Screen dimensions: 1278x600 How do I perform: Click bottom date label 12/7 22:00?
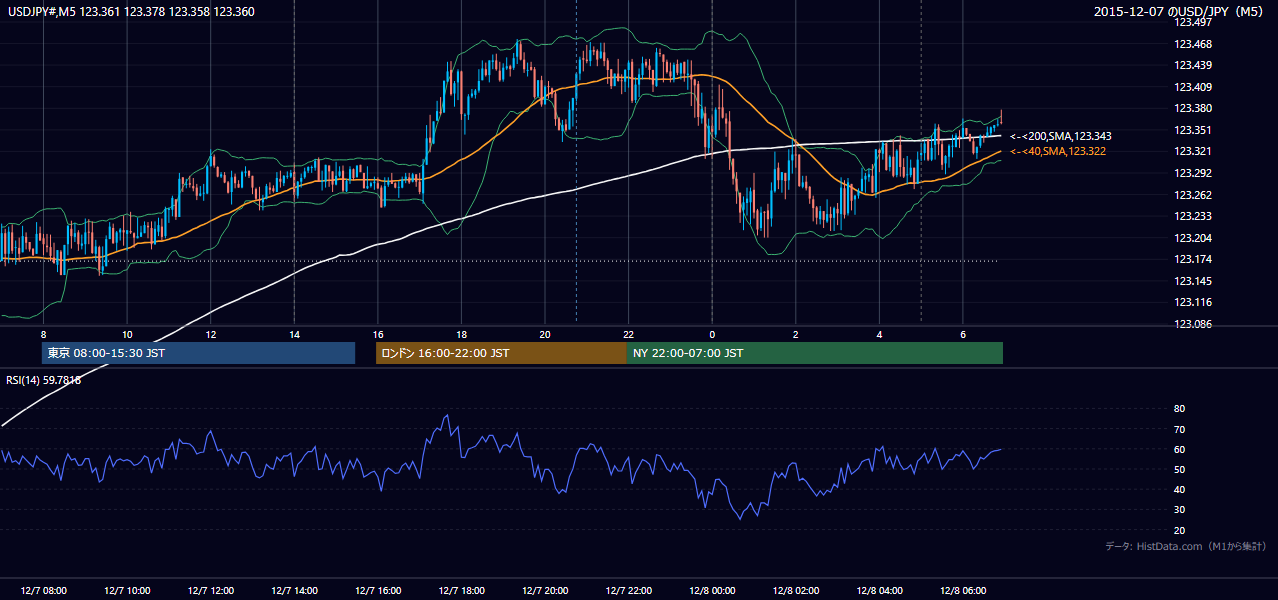click(x=628, y=590)
